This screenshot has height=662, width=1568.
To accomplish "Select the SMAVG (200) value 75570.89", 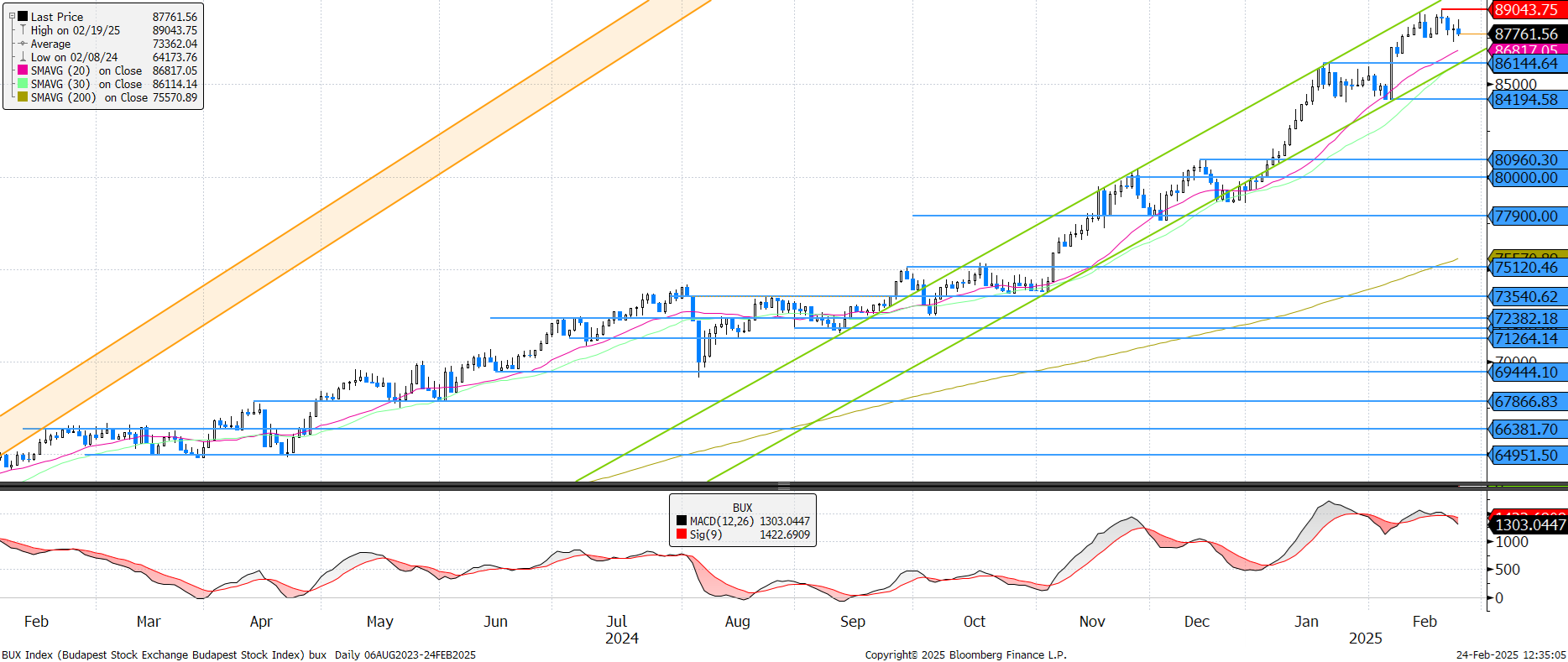I will pos(175,97).
